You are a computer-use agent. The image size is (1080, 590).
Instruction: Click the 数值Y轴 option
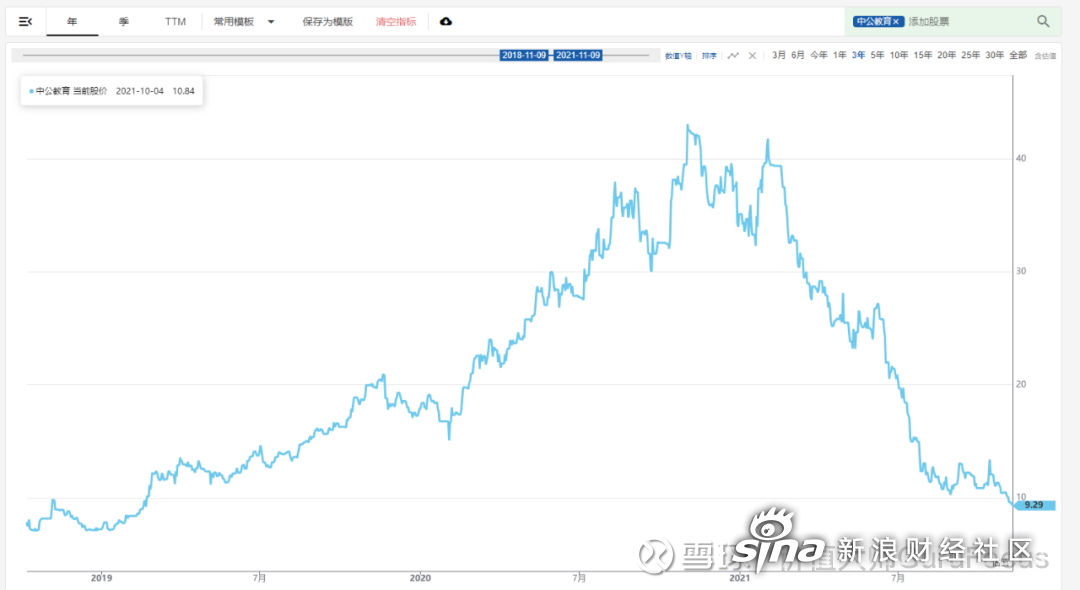678,56
